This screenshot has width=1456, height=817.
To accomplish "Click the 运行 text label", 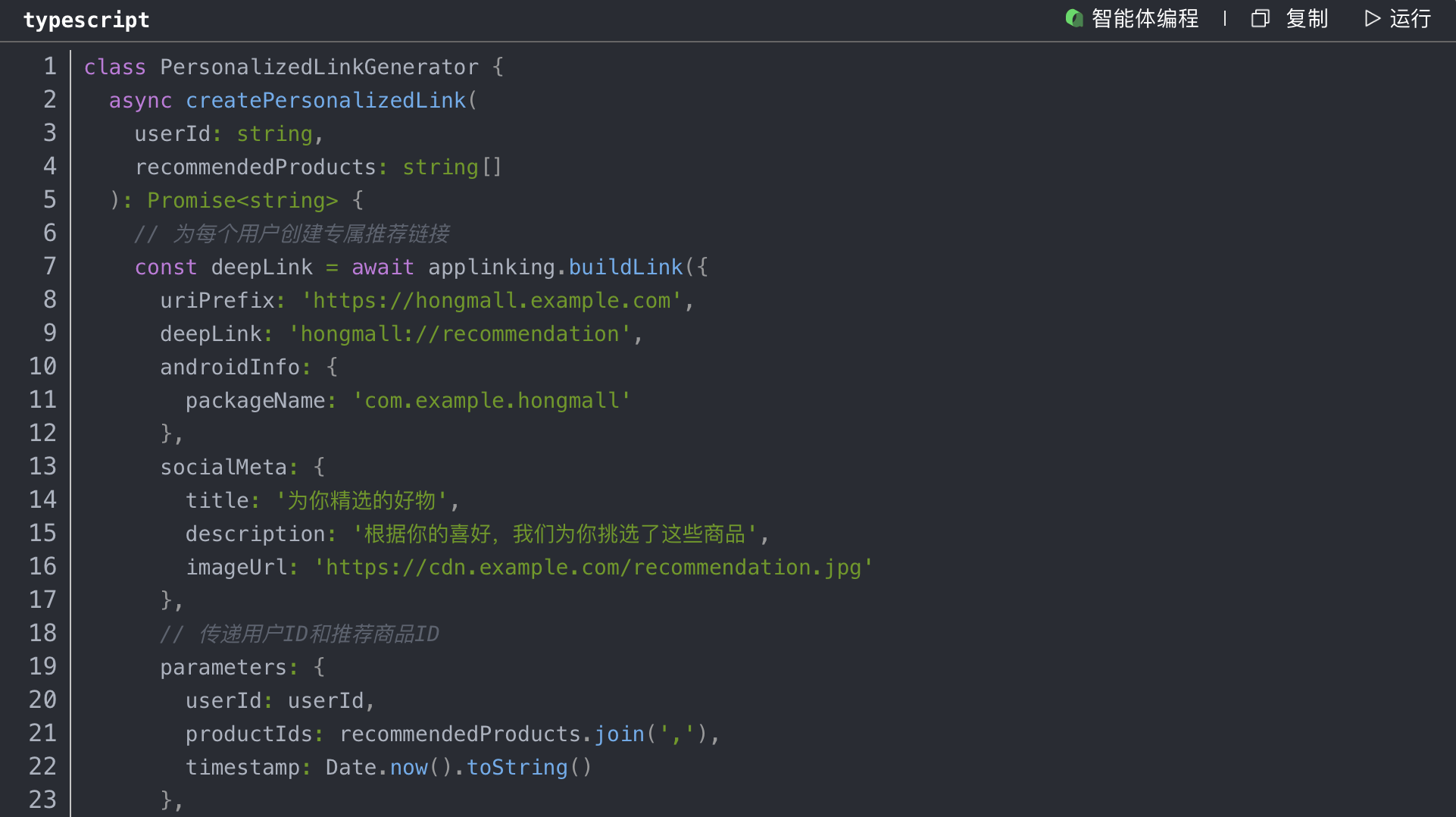I will (x=1410, y=18).
